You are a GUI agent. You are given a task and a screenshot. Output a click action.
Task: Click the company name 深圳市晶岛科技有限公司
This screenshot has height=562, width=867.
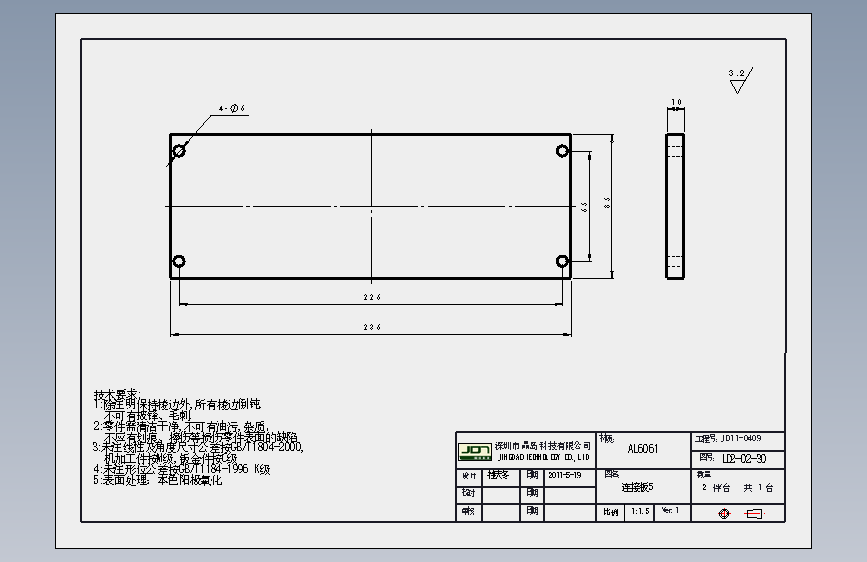[x=542, y=445]
